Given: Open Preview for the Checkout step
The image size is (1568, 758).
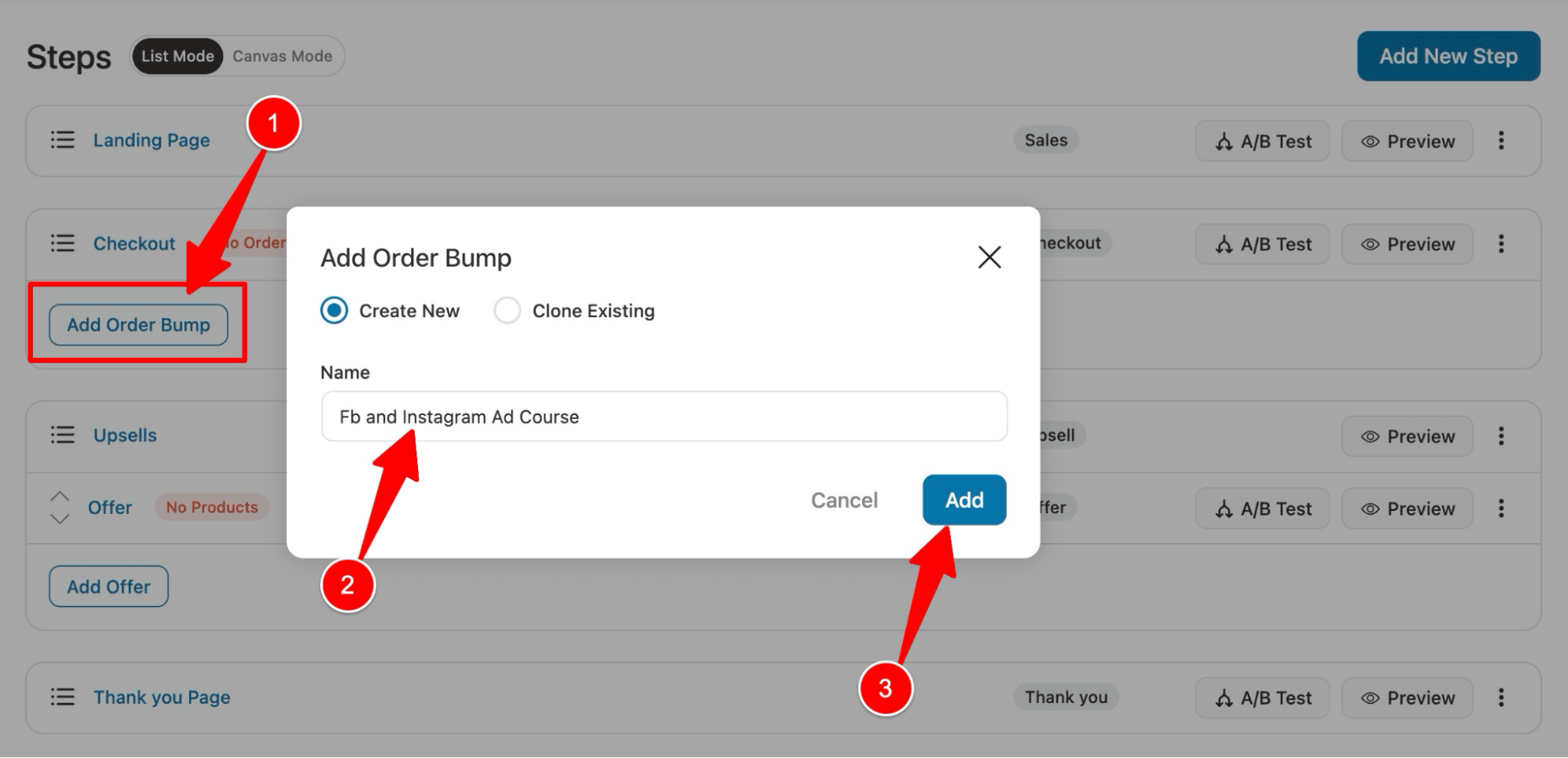Looking at the screenshot, I should 1406,243.
